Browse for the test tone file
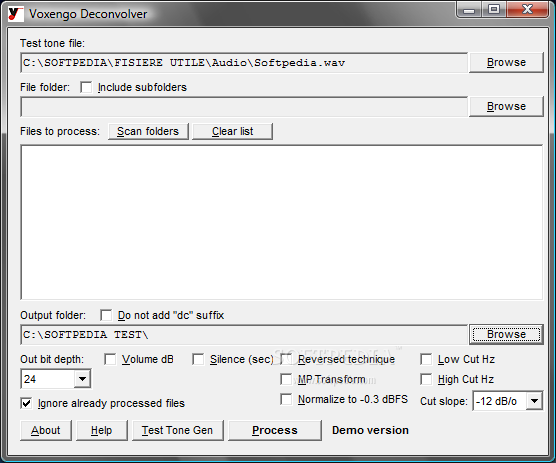 tap(506, 62)
